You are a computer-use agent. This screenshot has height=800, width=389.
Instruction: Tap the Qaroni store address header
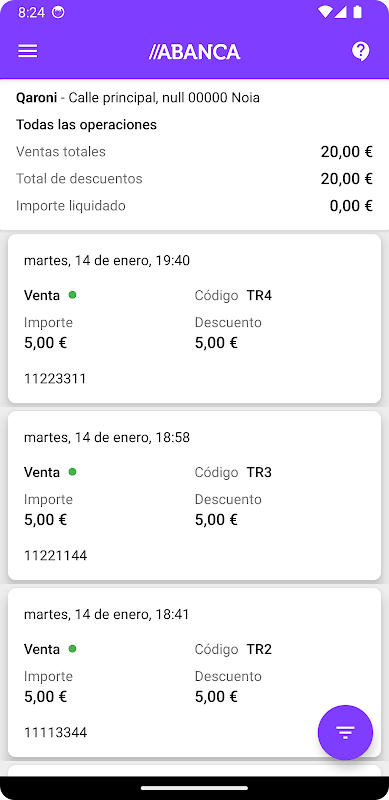pos(138,97)
